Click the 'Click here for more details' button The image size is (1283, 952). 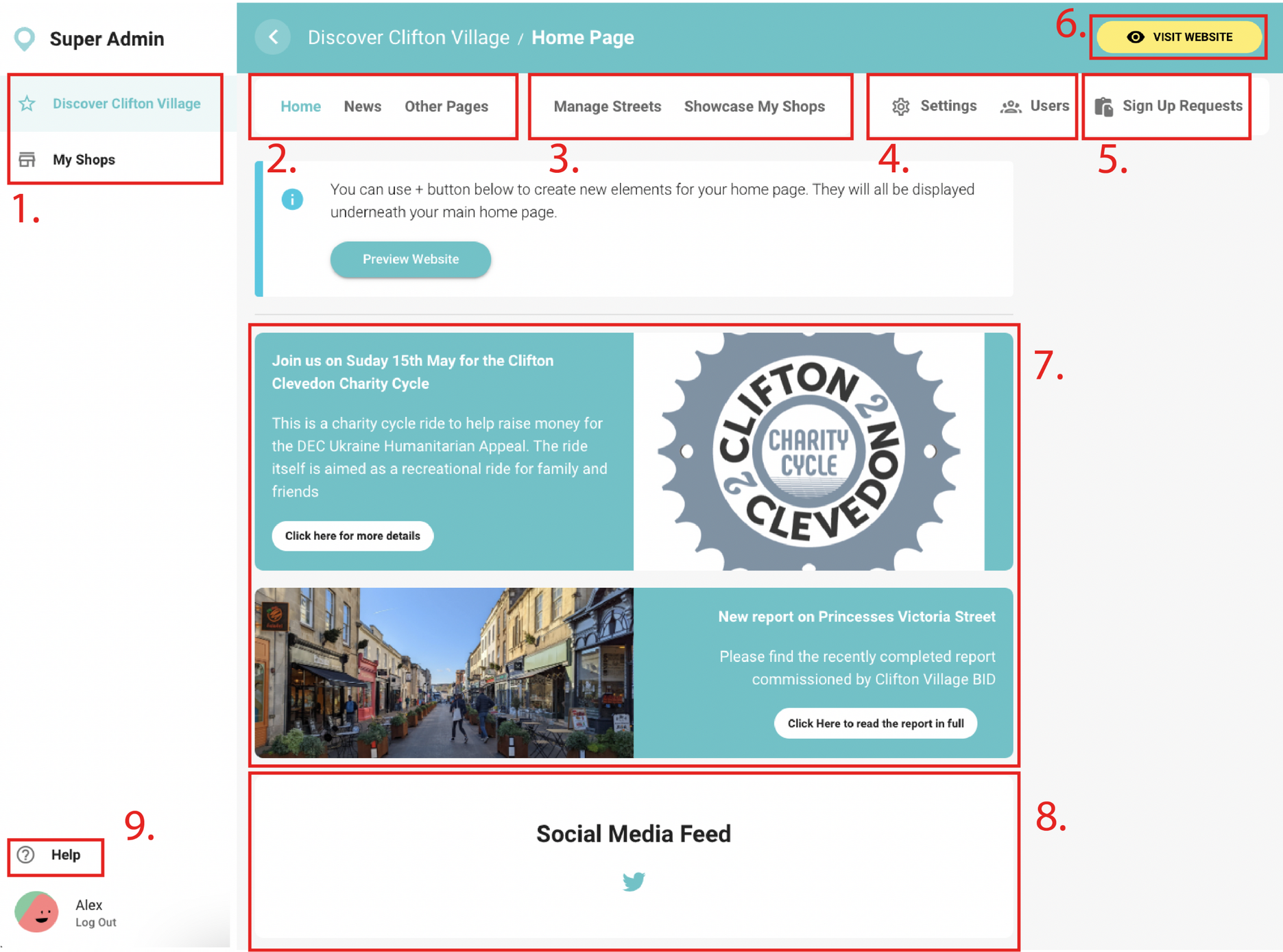352,536
